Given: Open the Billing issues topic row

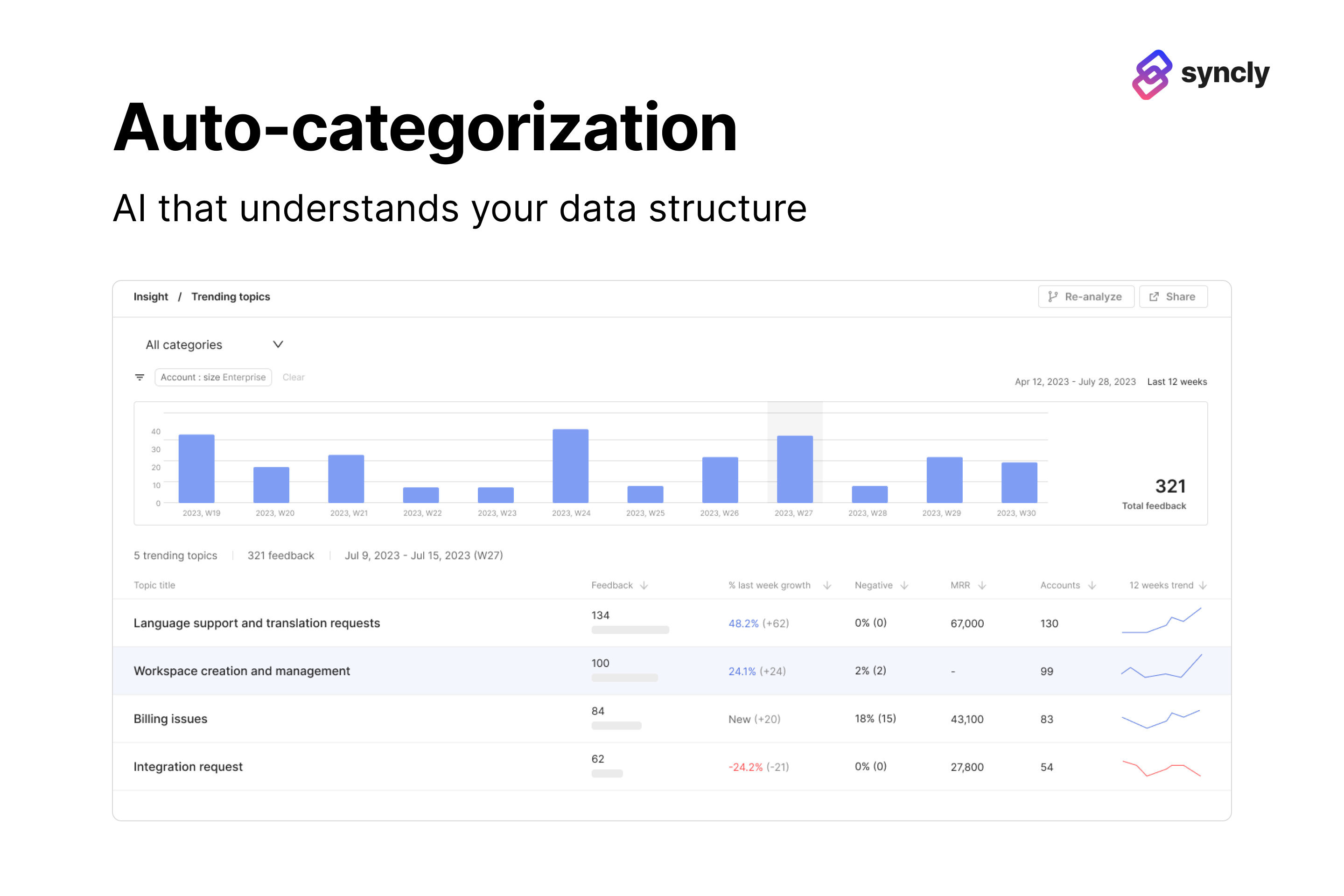Looking at the screenshot, I should pos(170,718).
